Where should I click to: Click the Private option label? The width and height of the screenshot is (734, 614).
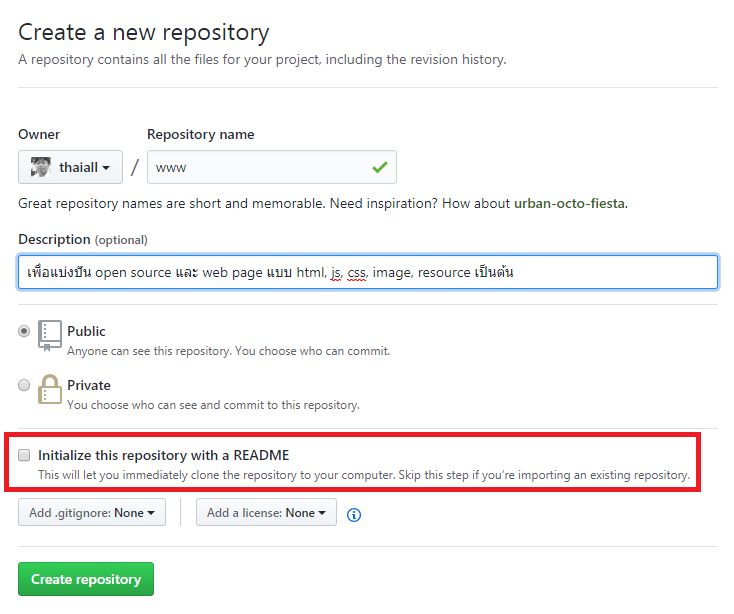pos(89,385)
